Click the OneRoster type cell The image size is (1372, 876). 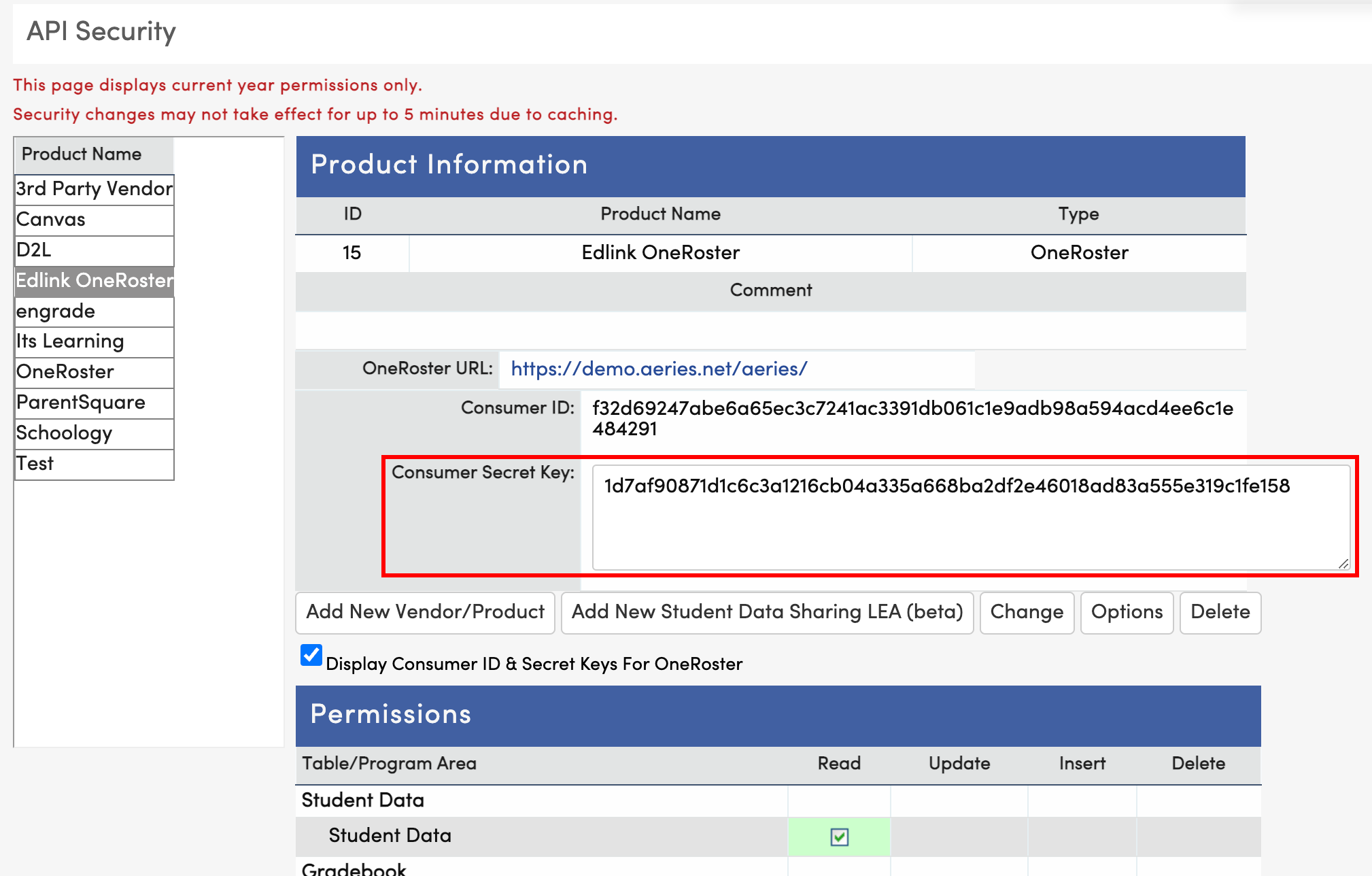(1079, 253)
